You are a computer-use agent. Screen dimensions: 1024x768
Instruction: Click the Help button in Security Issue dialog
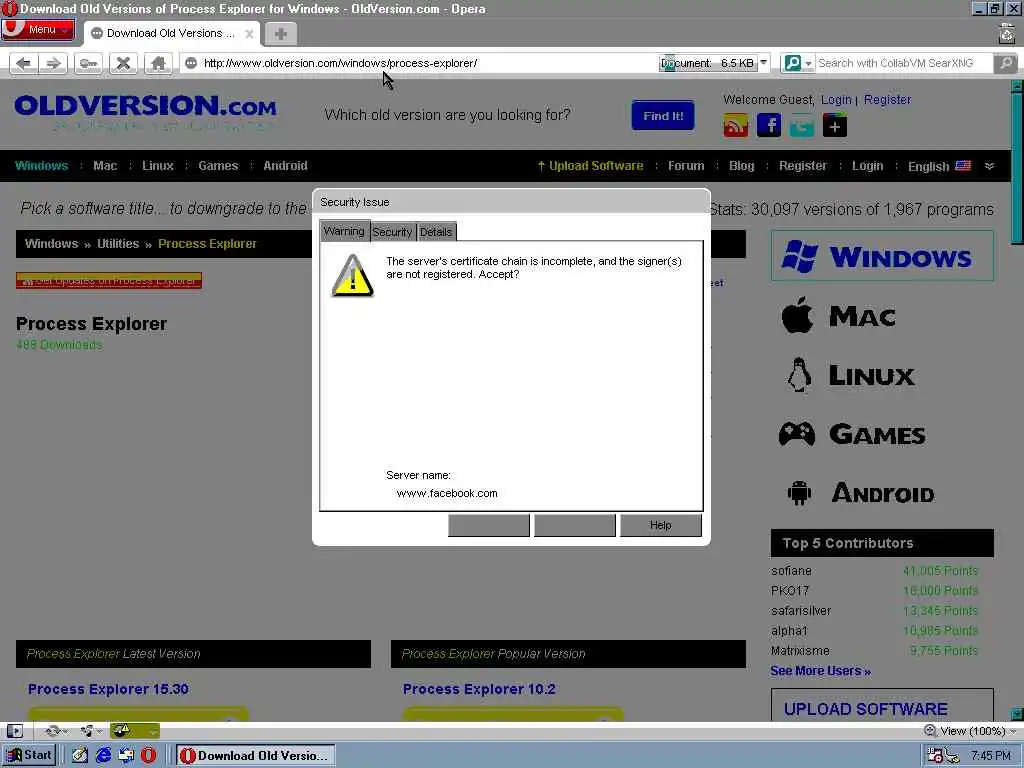click(x=660, y=525)
